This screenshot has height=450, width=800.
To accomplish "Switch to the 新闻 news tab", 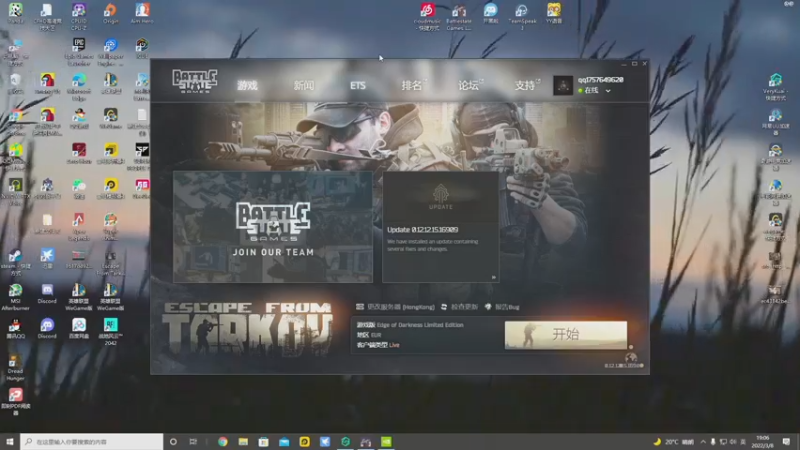I will [x=304, y=85].
